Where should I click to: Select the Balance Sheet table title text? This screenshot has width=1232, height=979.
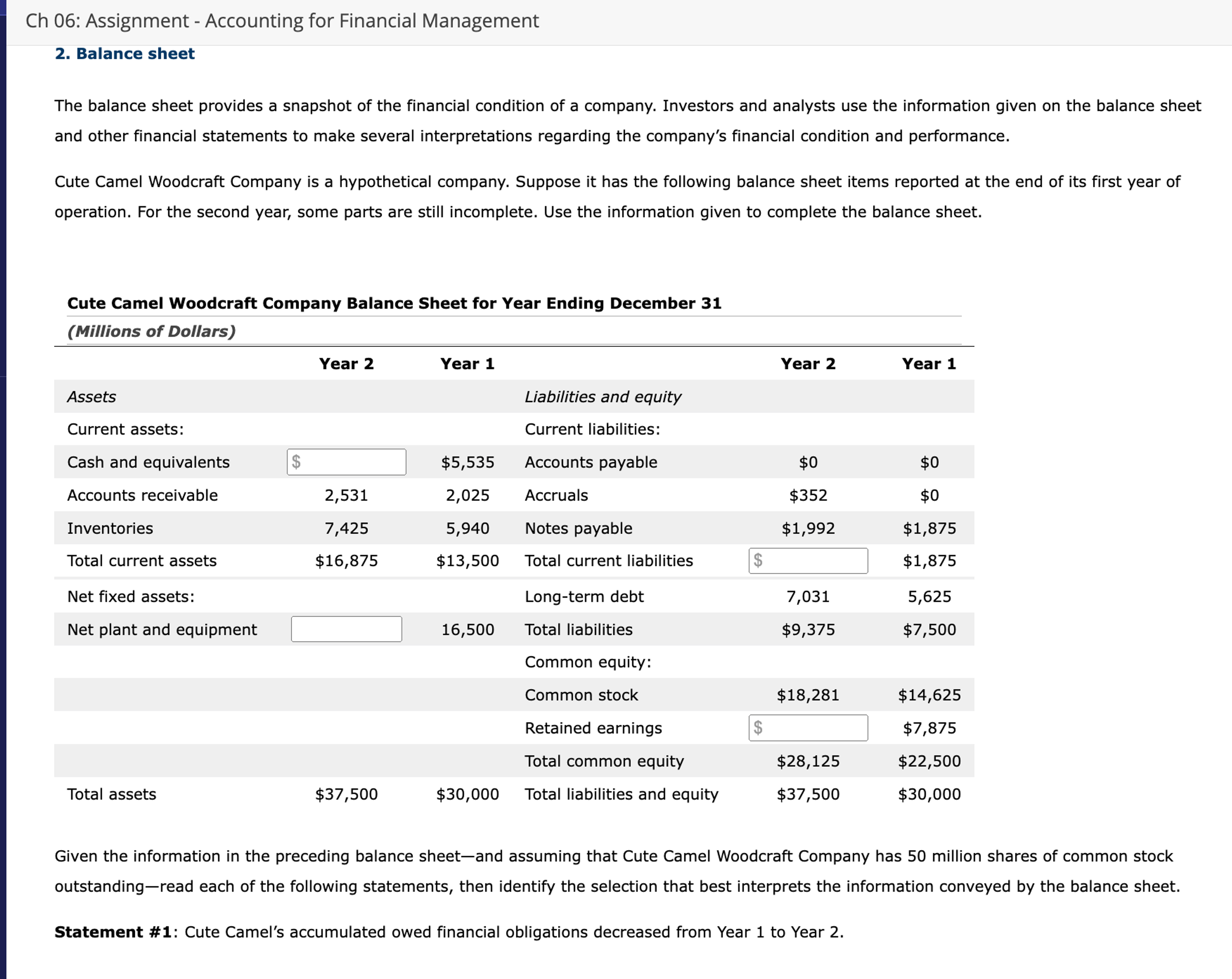pyautogui.click(x=394, y=303)
